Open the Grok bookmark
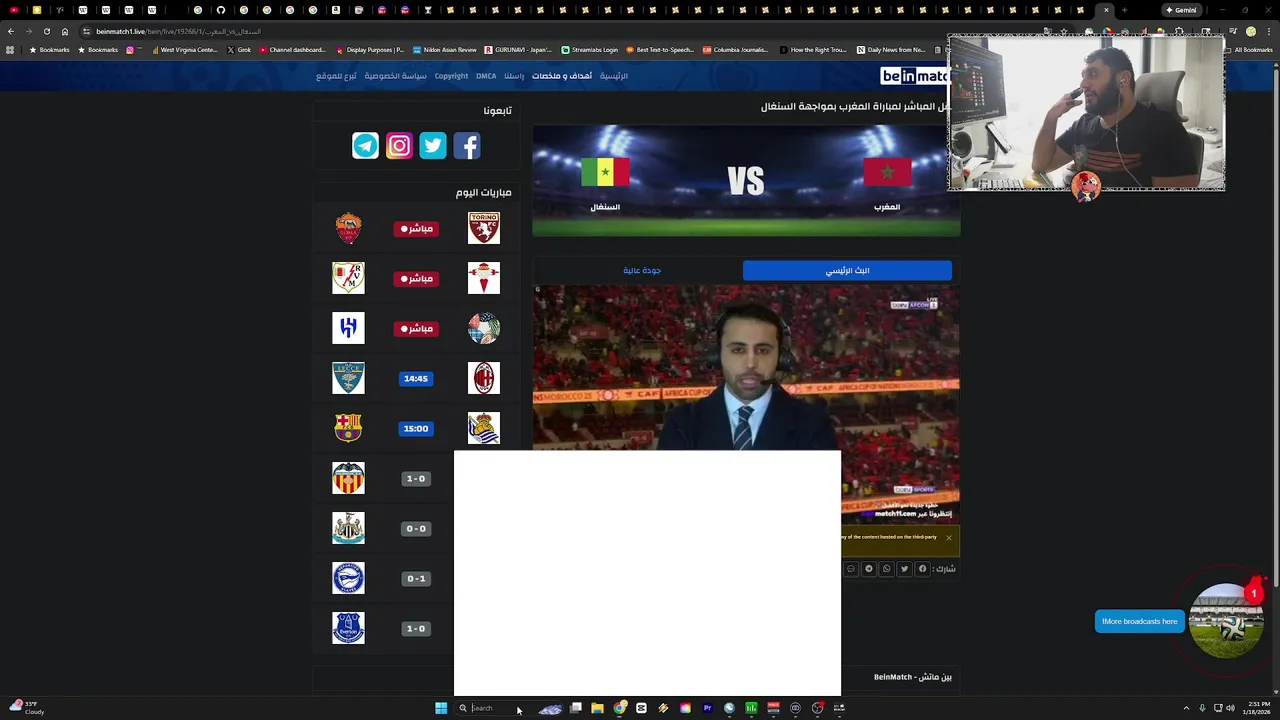The height and width of the screenshot is (720, 1280). click(x=239, y=50)
